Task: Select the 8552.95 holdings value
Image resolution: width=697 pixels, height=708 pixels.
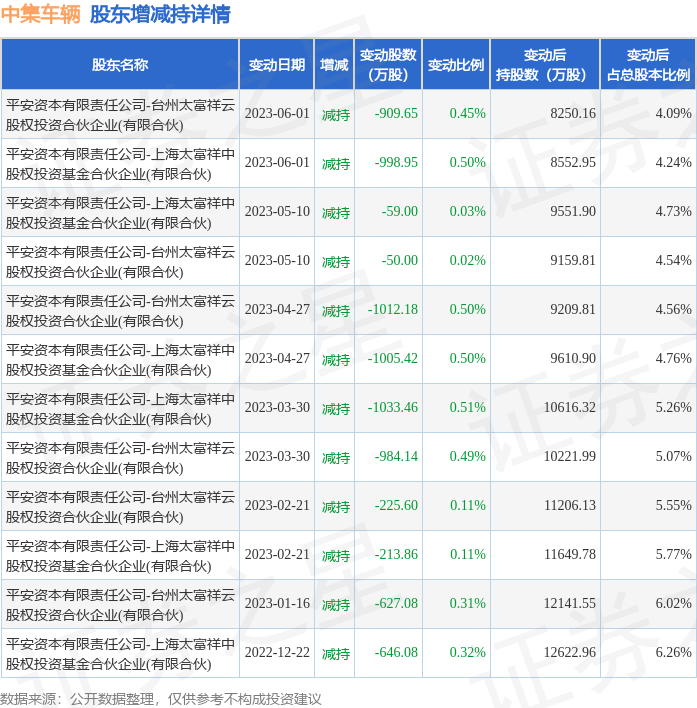Action: tap(573, 162)
